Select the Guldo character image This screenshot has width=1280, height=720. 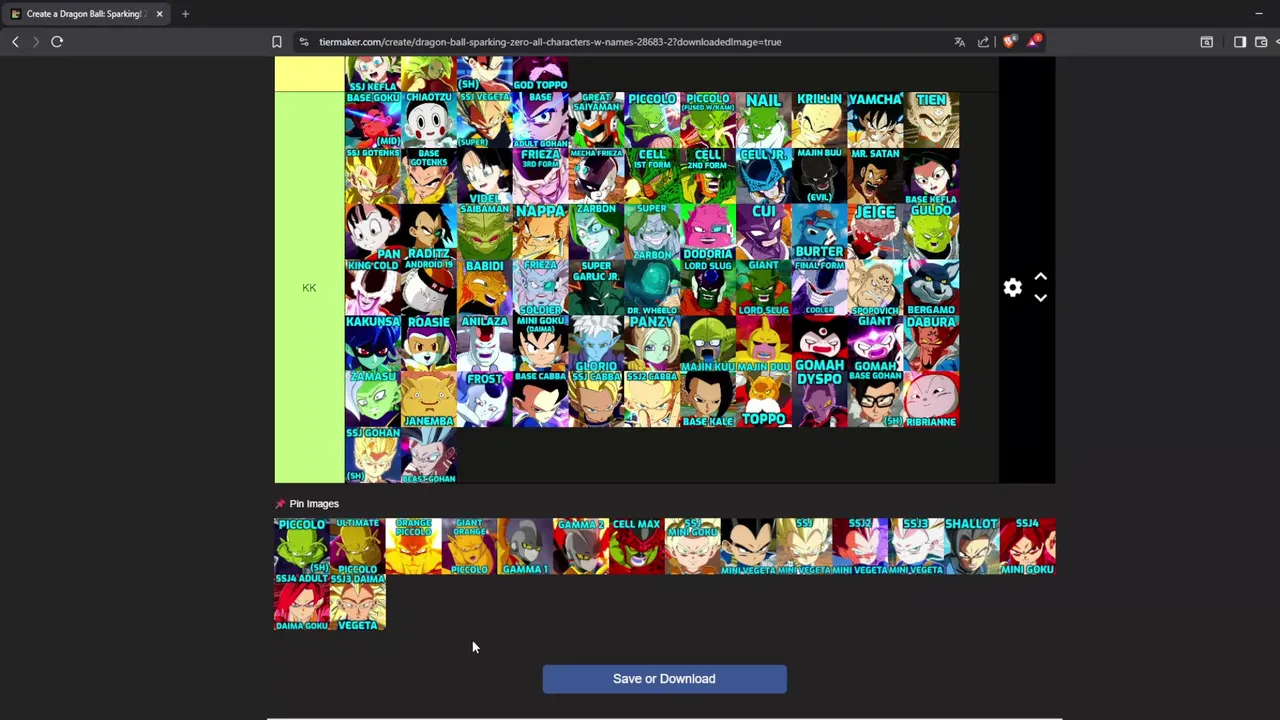[932, 232]
